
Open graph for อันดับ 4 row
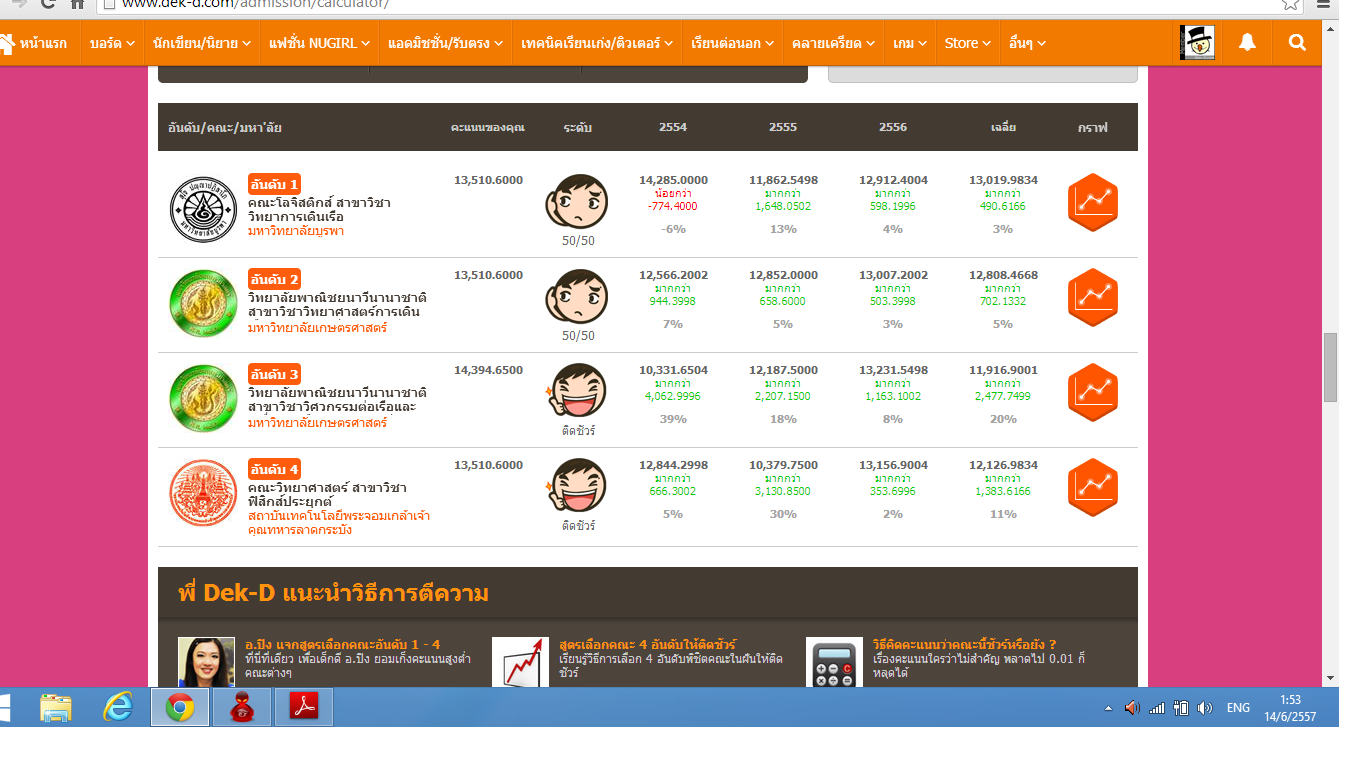tap(1092, 487)
